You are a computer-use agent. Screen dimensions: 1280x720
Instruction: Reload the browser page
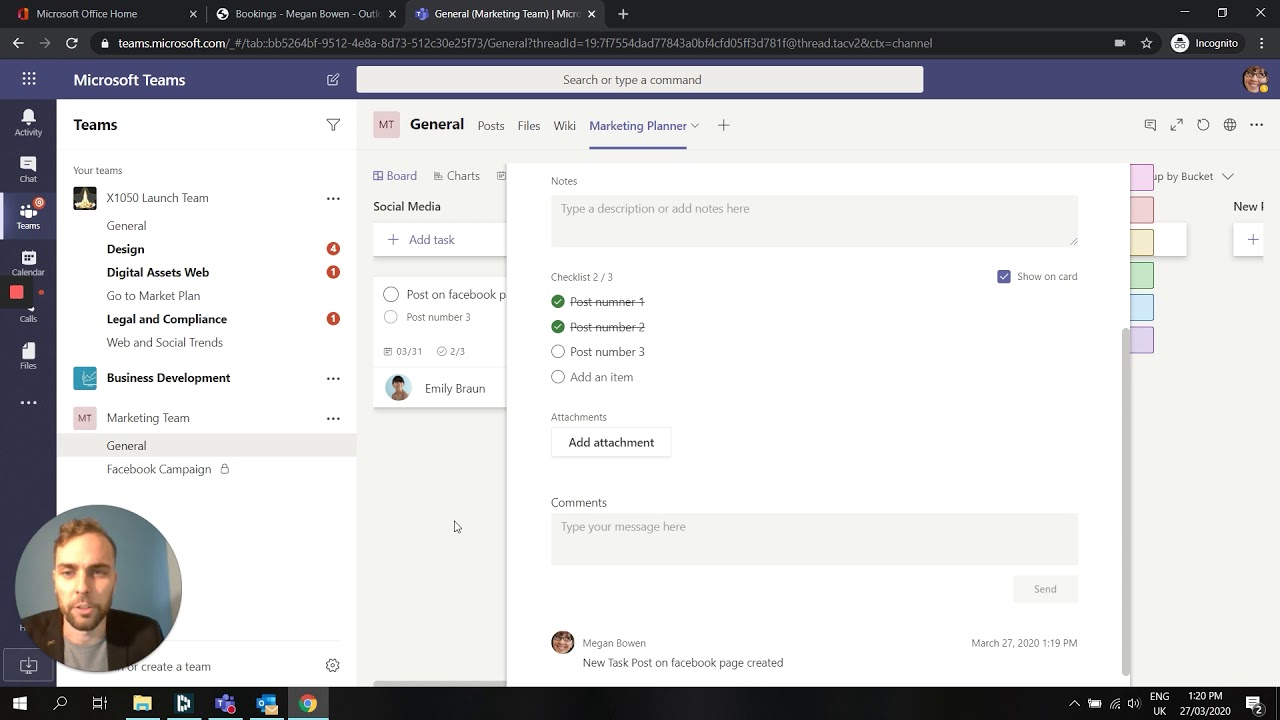click(71, 43)
